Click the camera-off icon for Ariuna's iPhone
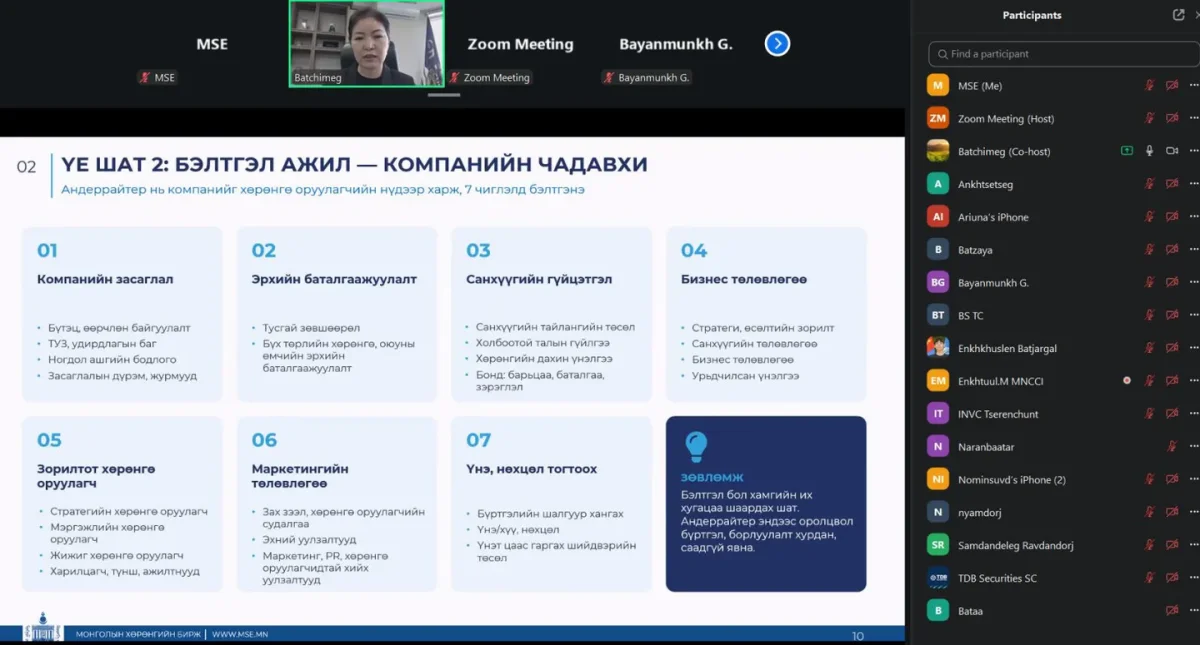1200x645 pixels. click(x=1172, y=217)
